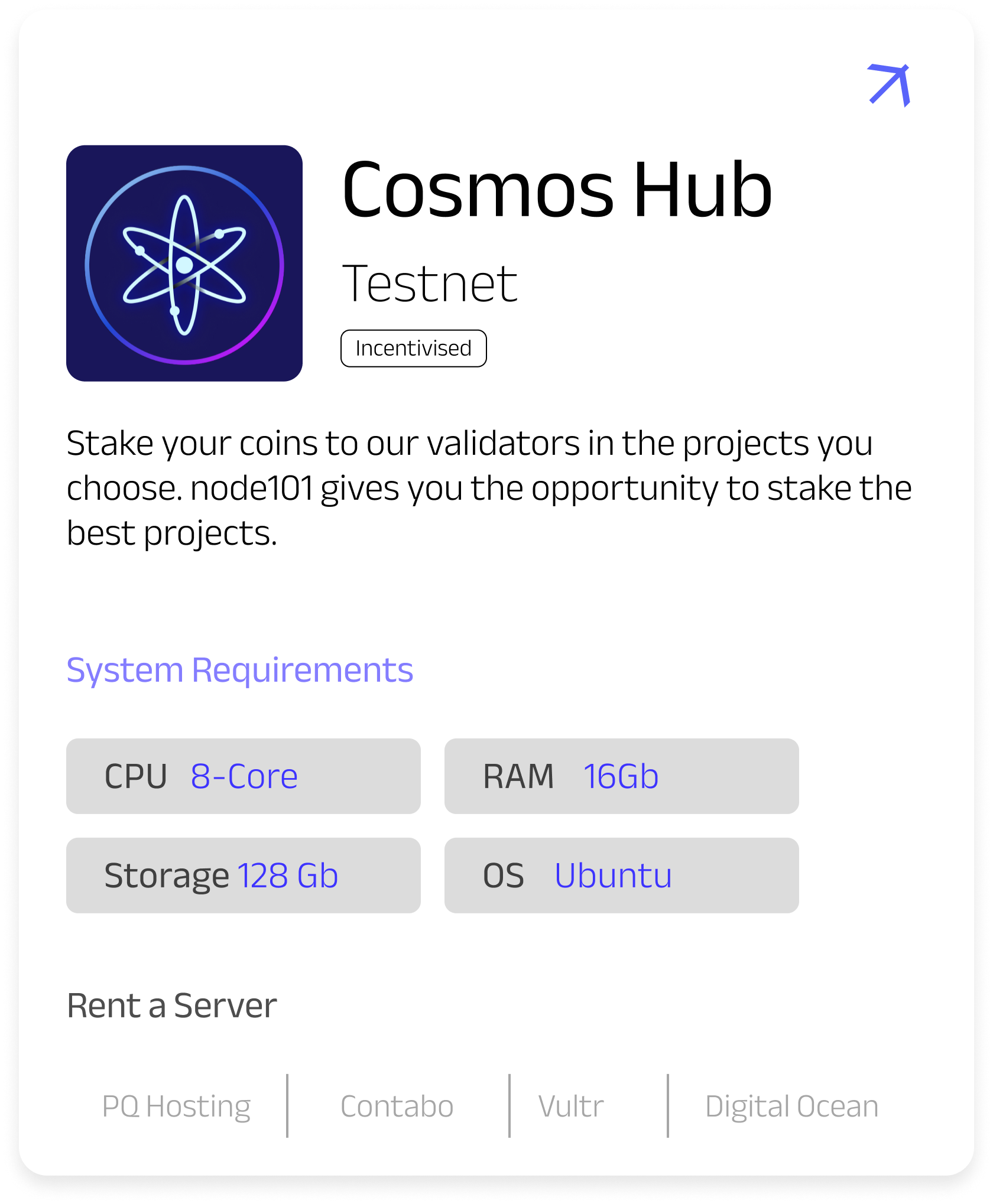Open the PQ Hosting provider link
This screenshot has height=1204, width=993.
pyautogui.click(x=176, y=1106)
